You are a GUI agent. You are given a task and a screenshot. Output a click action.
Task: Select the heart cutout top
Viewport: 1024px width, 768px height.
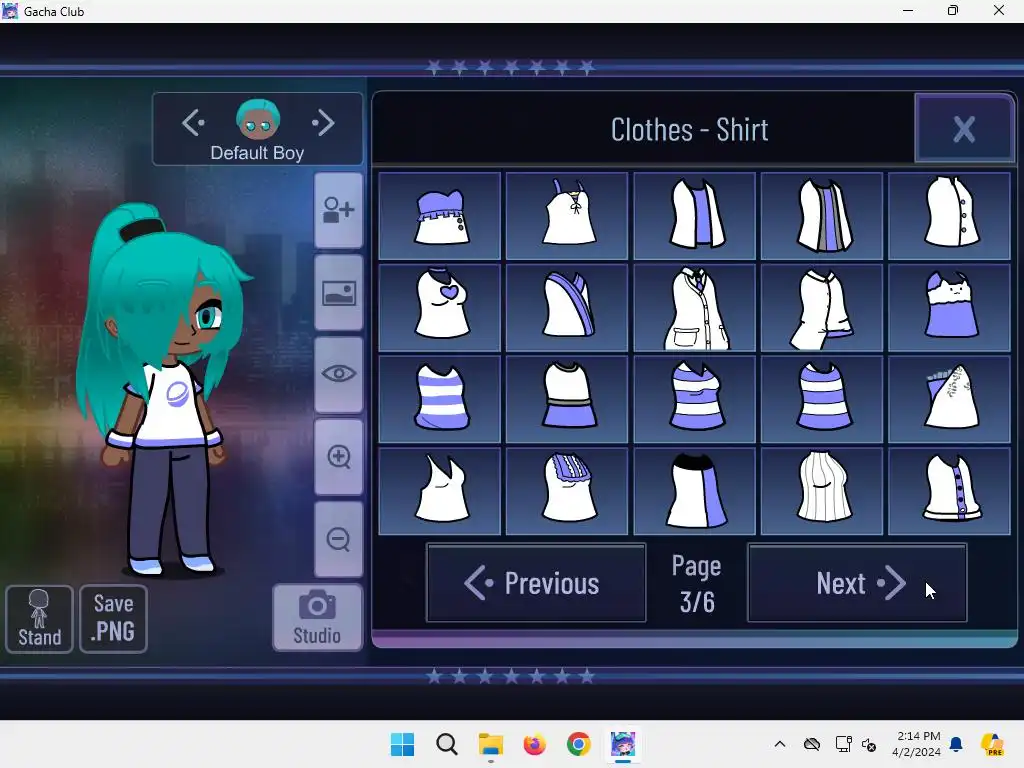coord(440,308)
